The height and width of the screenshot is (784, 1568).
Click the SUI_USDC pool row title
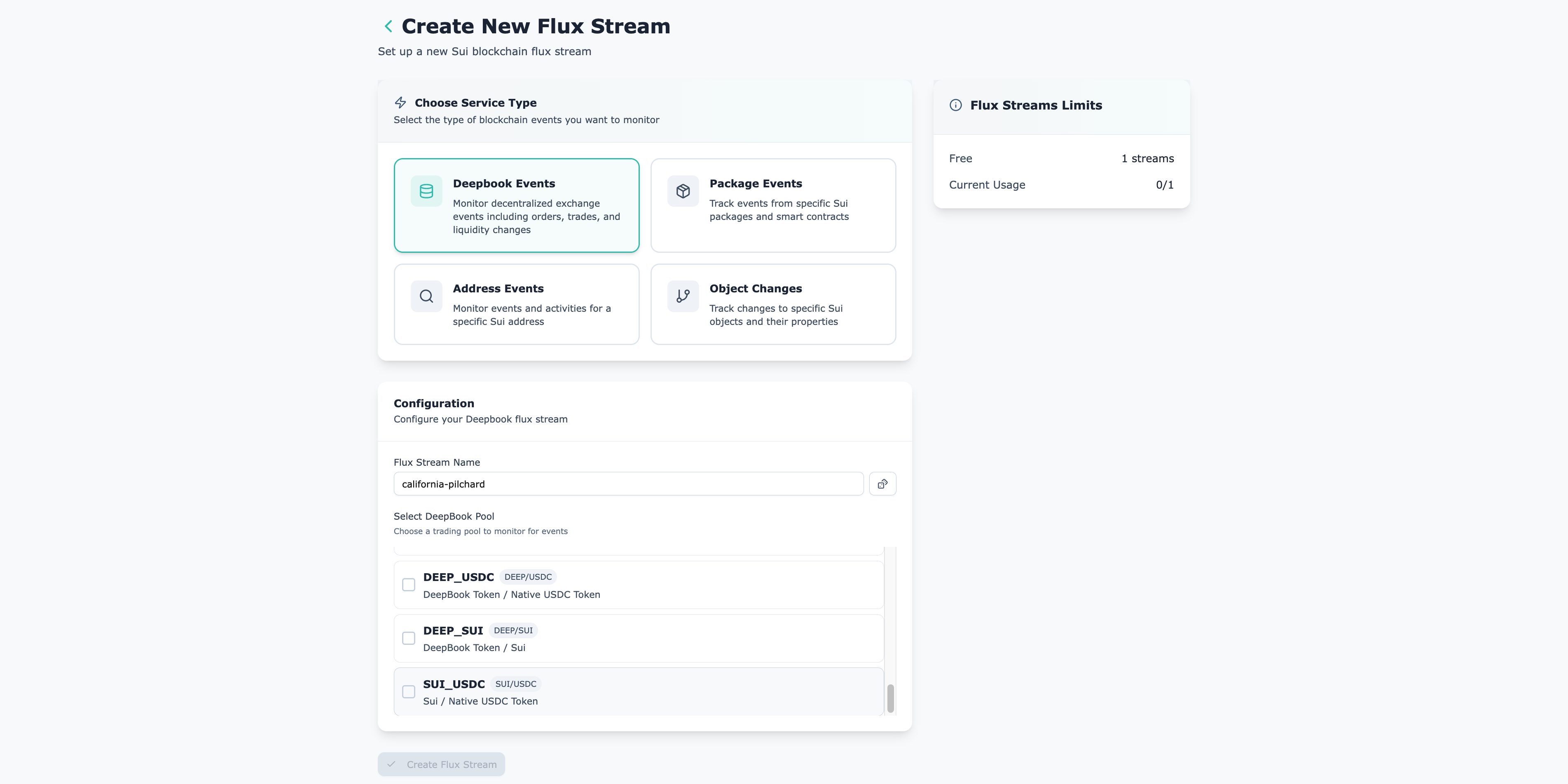coord(454,684)
